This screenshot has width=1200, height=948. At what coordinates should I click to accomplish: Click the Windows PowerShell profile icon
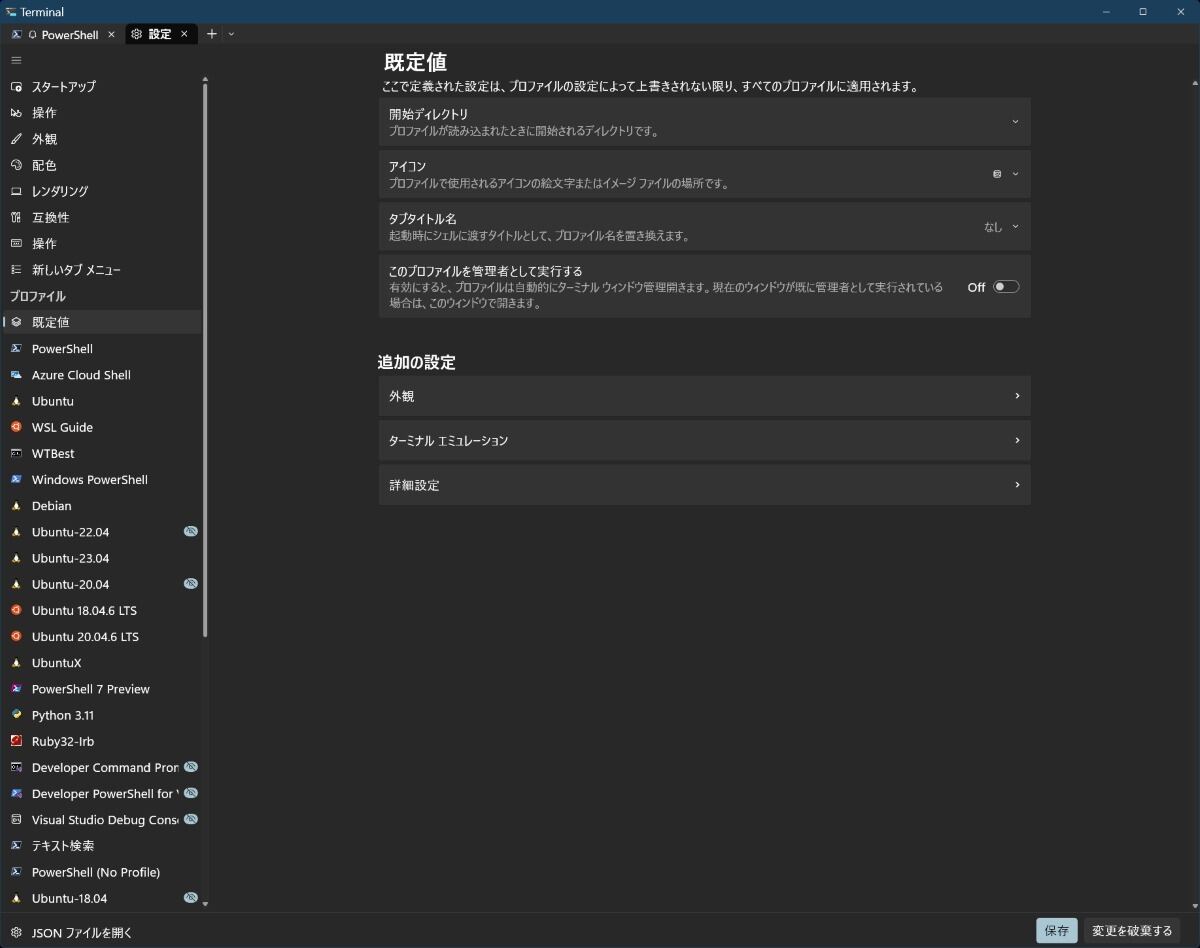16,480
